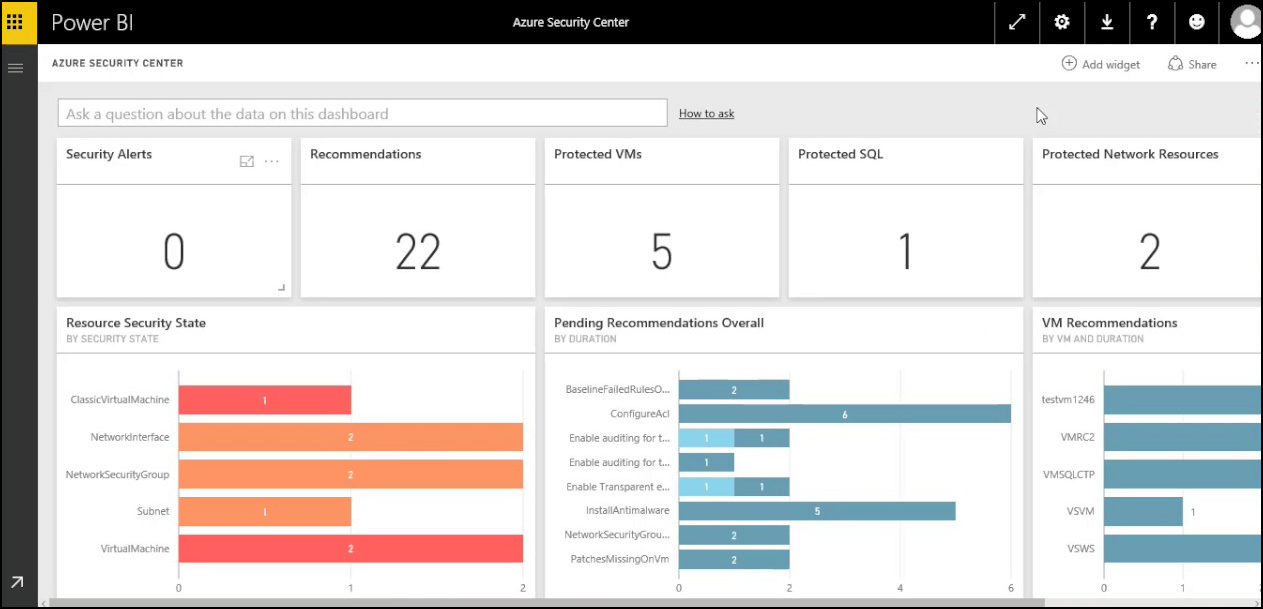Image resolution: width=1263 pixels, height=609 pixels.
Task: Select the NetworkSecurityGrou... bar in Pending Recommendations
Action: 734,535
